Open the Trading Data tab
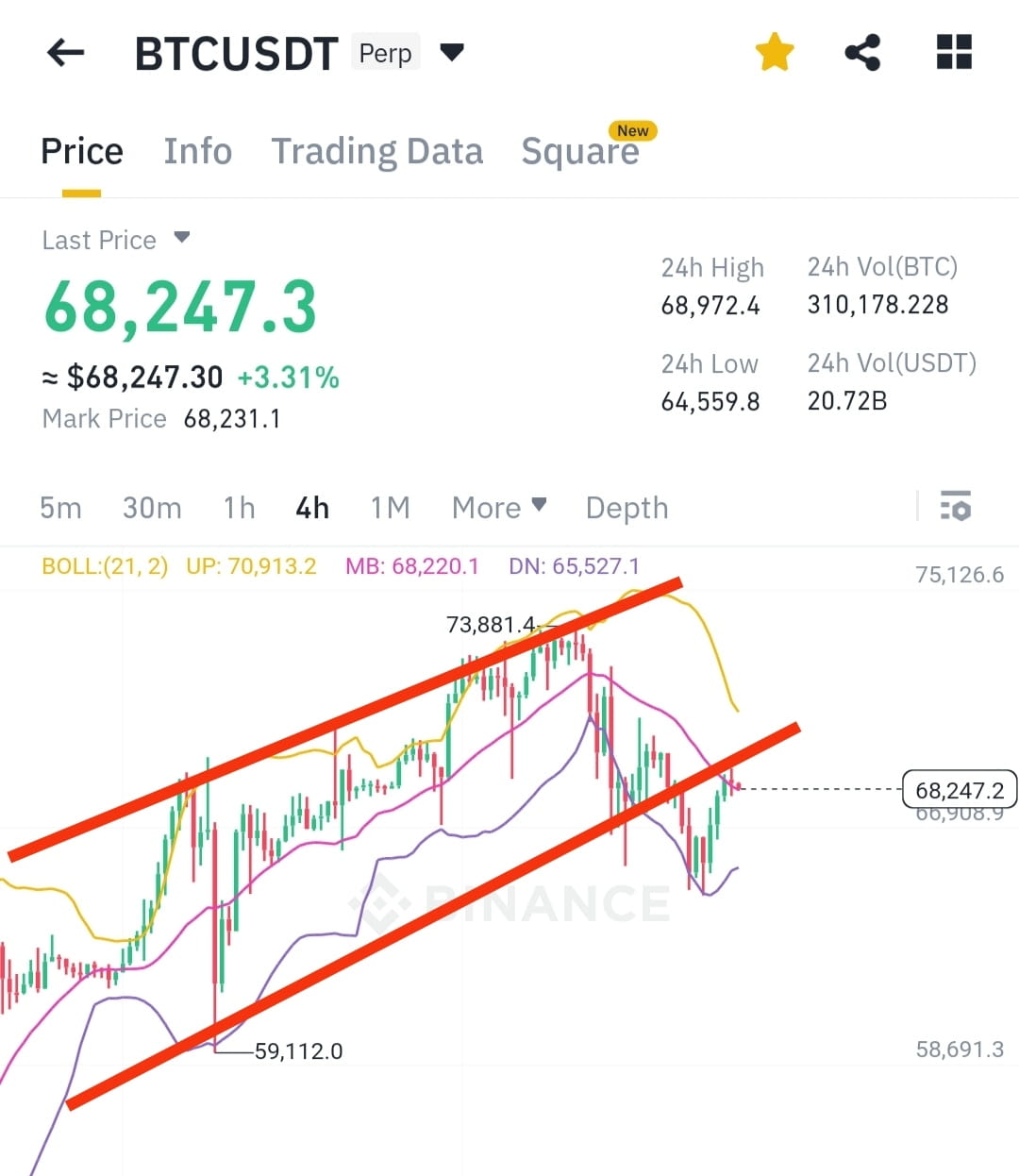1019x1176 pixels. (x=377, y=151)
